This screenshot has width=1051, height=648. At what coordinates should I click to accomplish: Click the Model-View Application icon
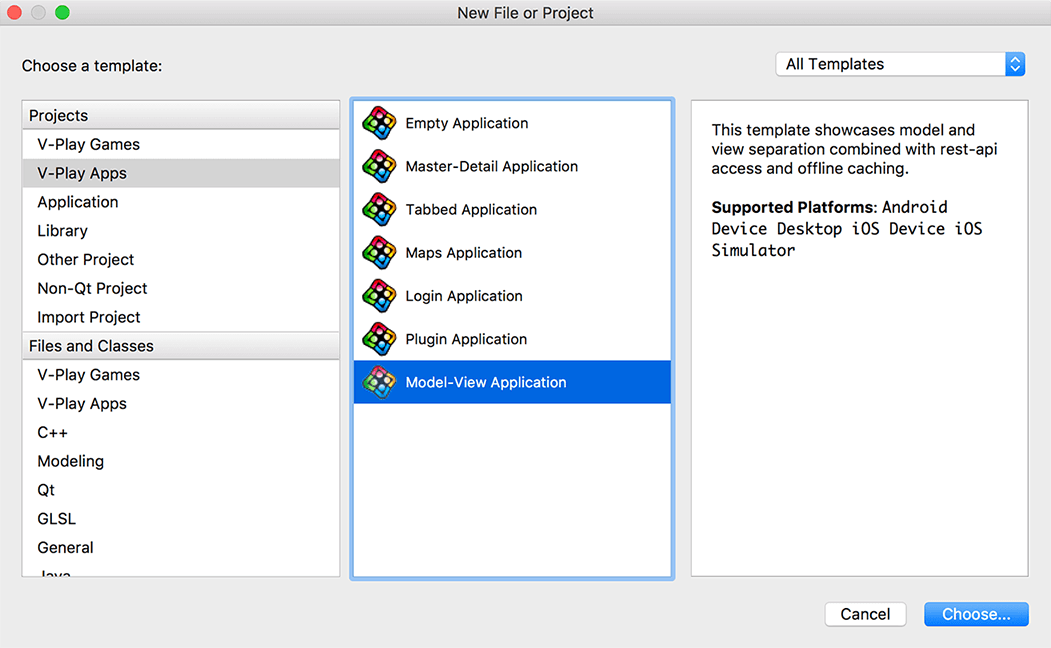[x=379, y=382]
